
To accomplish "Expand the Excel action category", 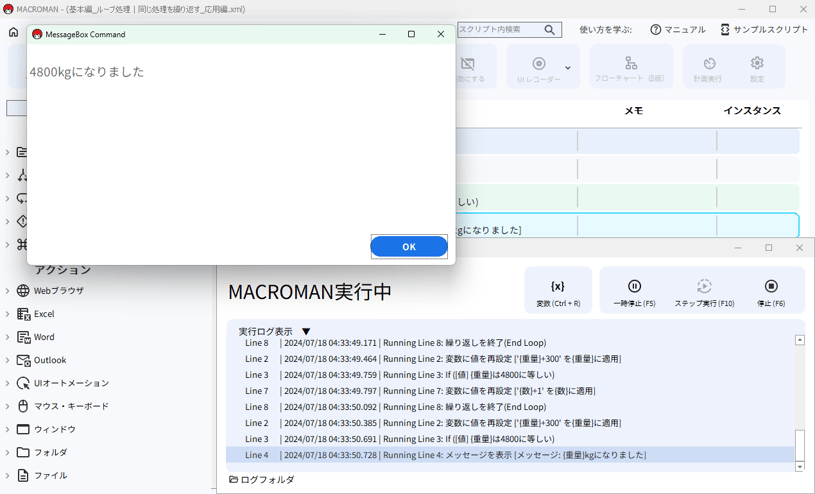I will tap(8, 314).
